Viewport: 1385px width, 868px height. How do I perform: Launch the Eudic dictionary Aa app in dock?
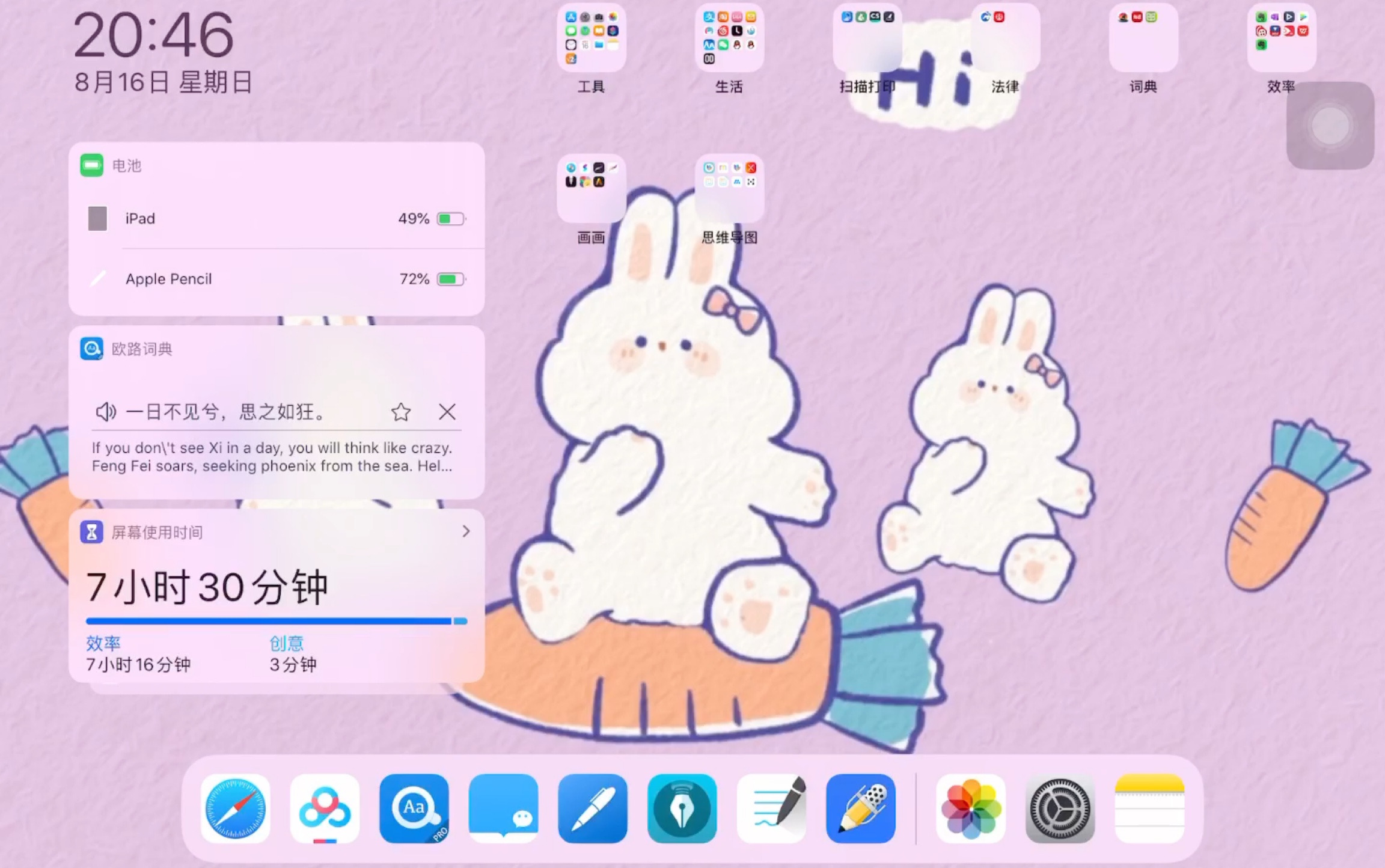(414, 808)
